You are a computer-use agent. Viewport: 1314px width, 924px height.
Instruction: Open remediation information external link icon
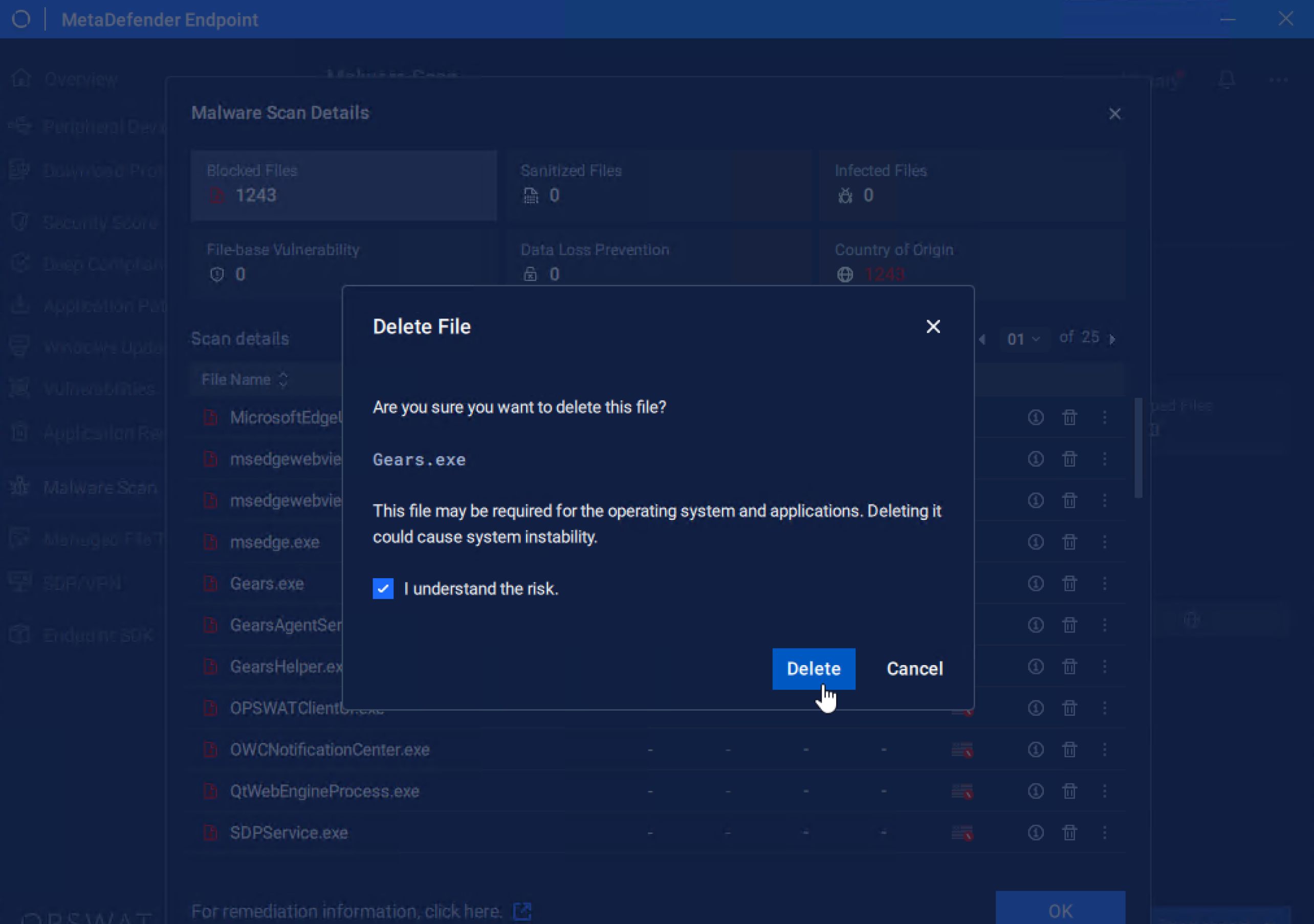point(522,910)
